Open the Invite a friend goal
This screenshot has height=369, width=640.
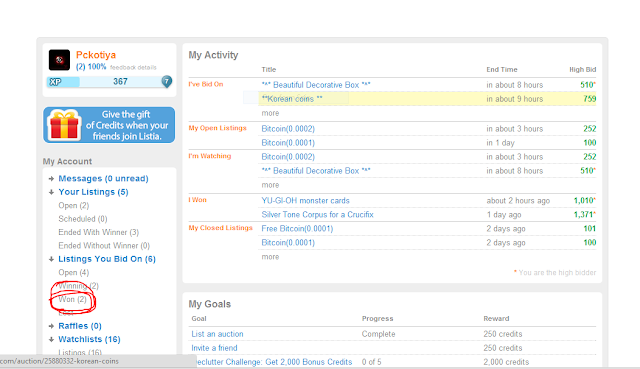click(214, 348)
